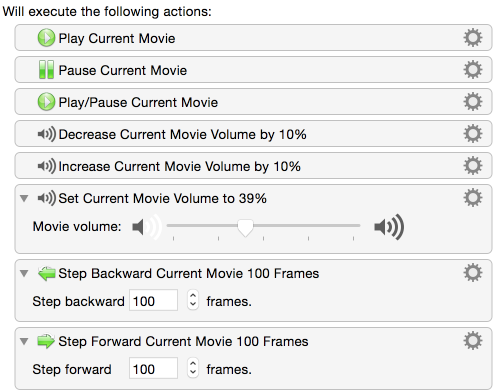Click the speaker icon beside Increase Current Movie Volume
501x392 pixels.
point(47,166)
